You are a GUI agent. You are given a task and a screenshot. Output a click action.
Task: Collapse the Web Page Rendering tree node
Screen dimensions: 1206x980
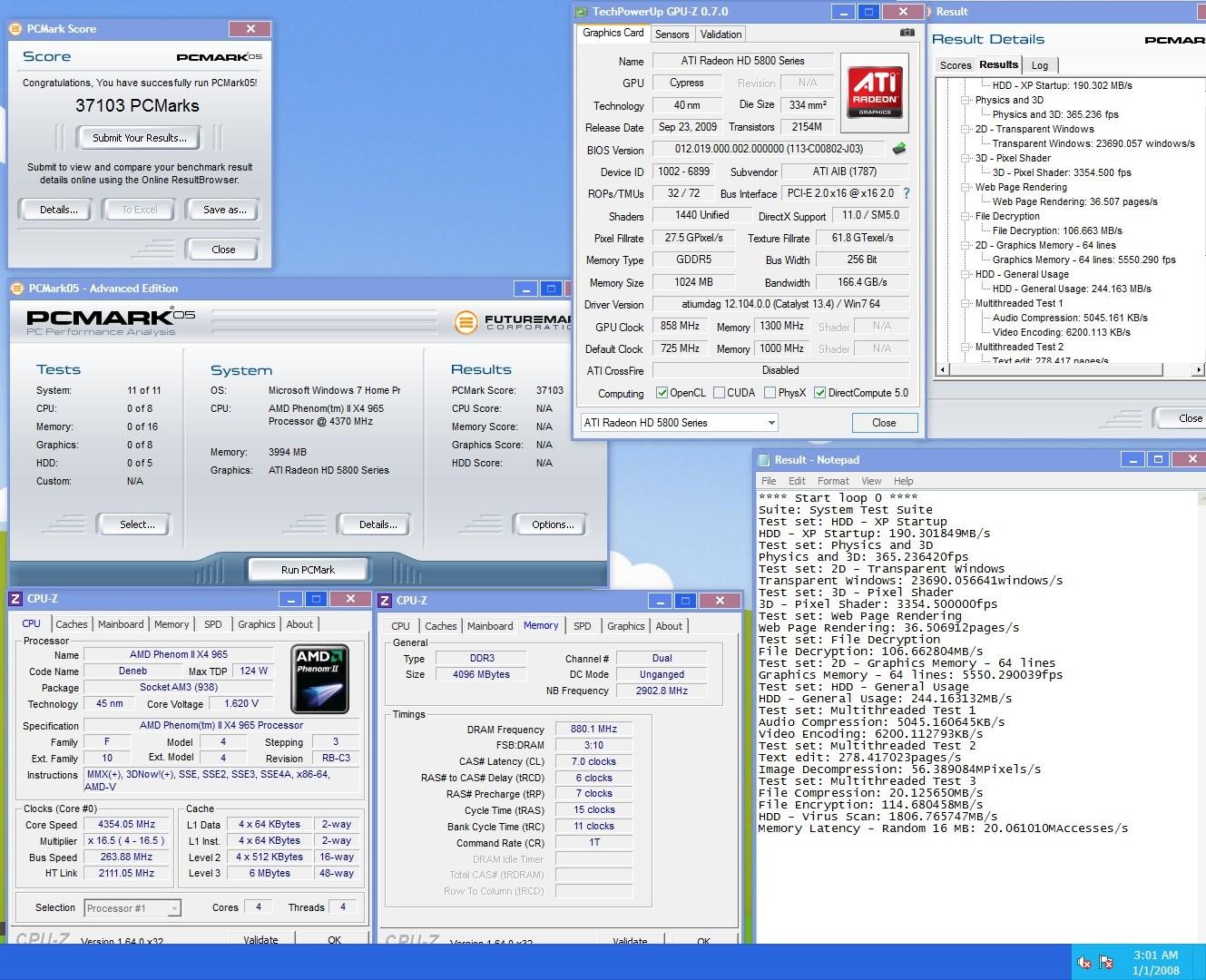coord(966,187)
